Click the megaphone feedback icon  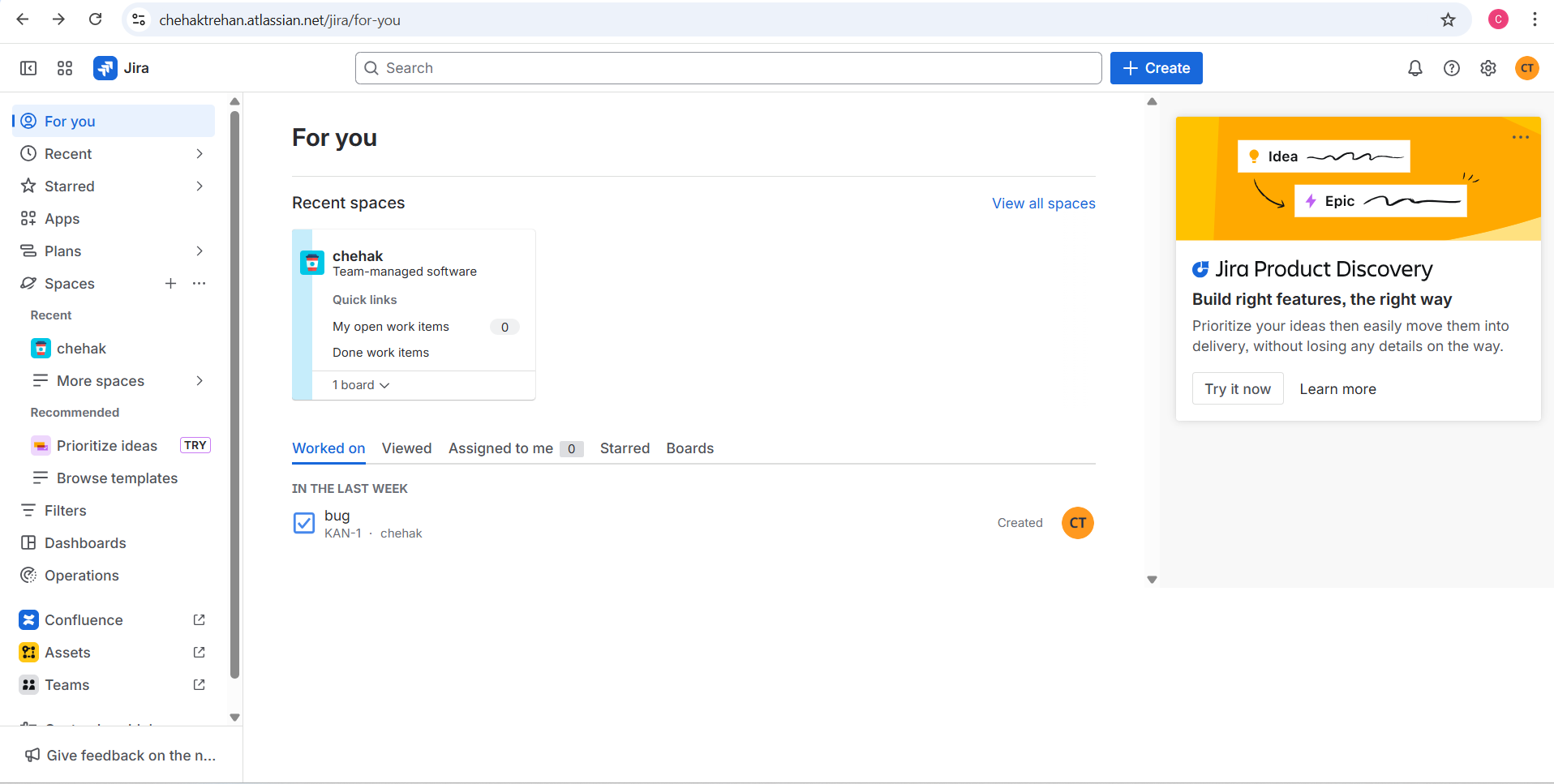coord(32,755)
